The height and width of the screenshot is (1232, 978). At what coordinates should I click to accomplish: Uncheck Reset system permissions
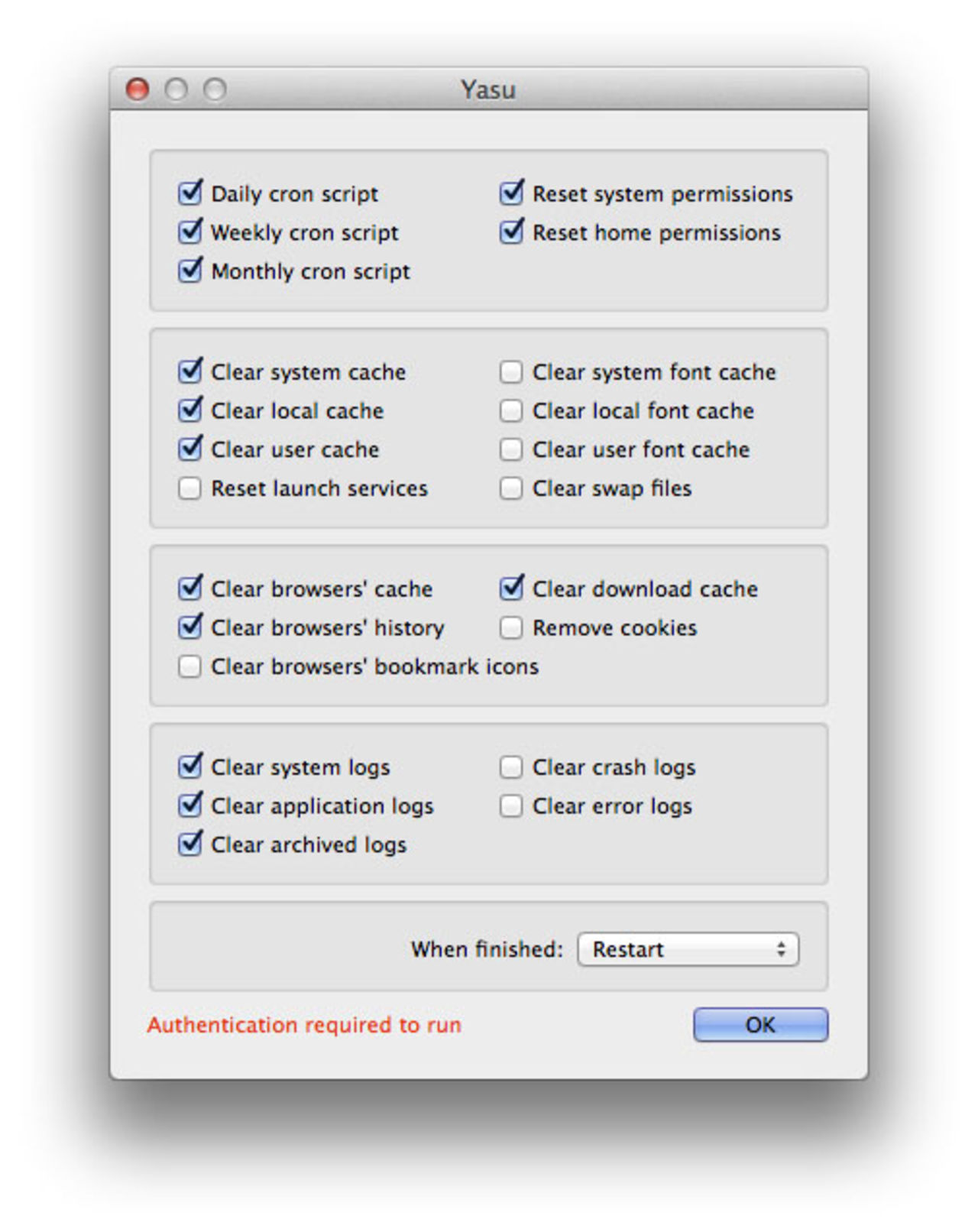coord(510,193)
